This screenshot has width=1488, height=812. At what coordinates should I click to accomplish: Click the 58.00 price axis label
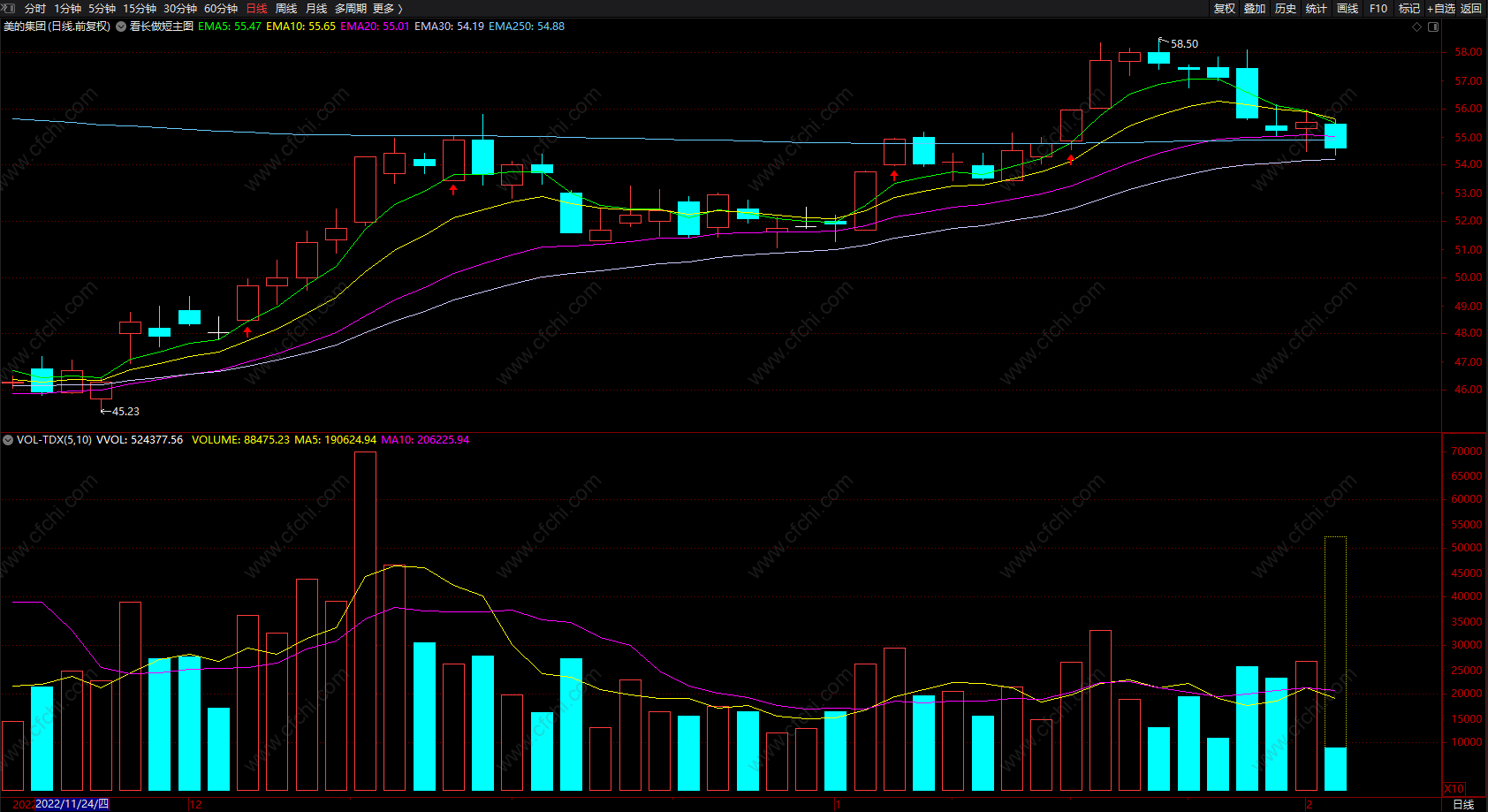1469,52
